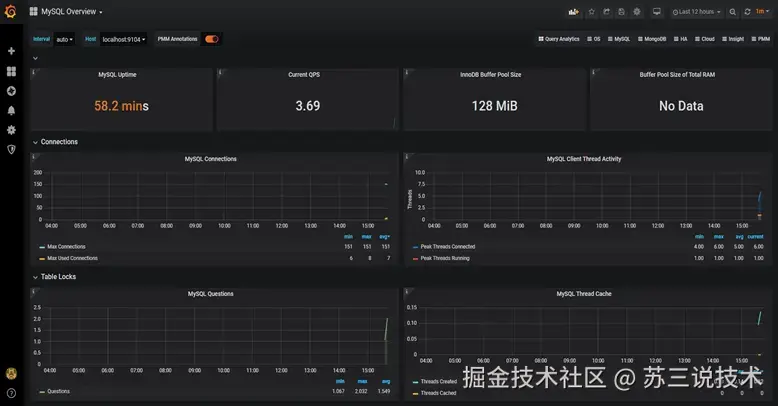Open Alerting bell icon in sidebar
The image size is (778, 406).
pyautogui.click(x=11, y=110)
